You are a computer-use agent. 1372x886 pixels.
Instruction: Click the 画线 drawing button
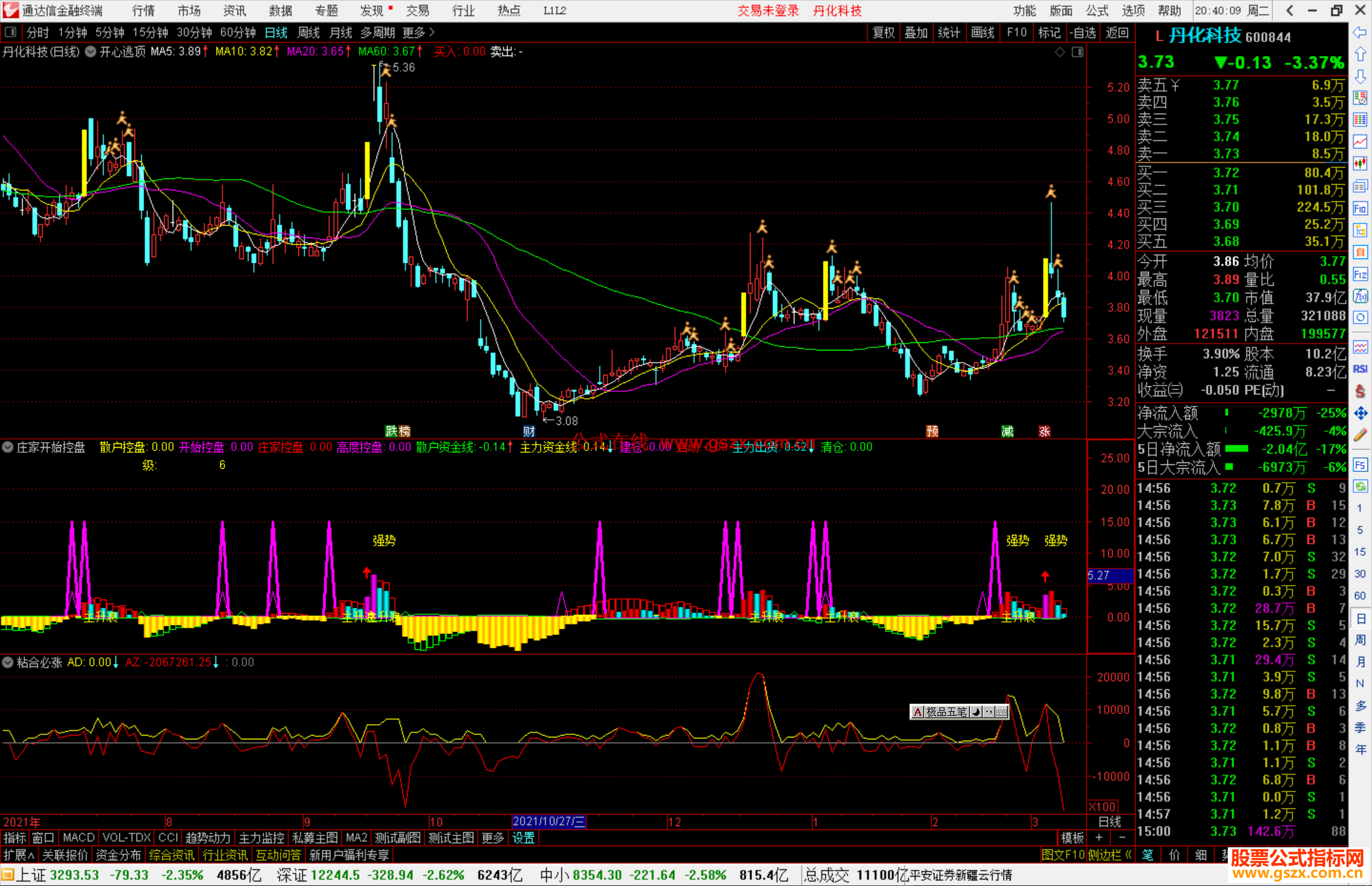[983, 32]
